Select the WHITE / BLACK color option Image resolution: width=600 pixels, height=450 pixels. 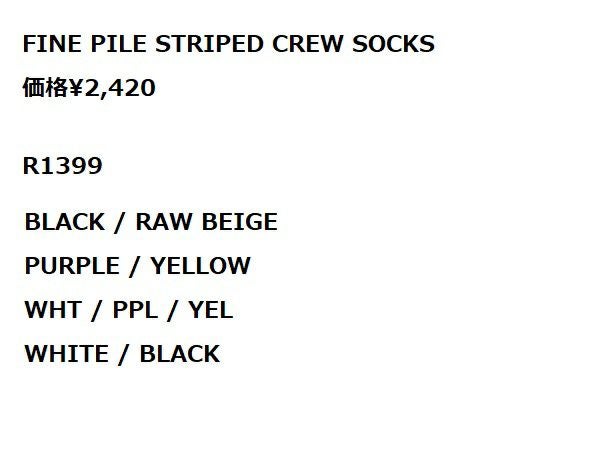pos(122,354)
